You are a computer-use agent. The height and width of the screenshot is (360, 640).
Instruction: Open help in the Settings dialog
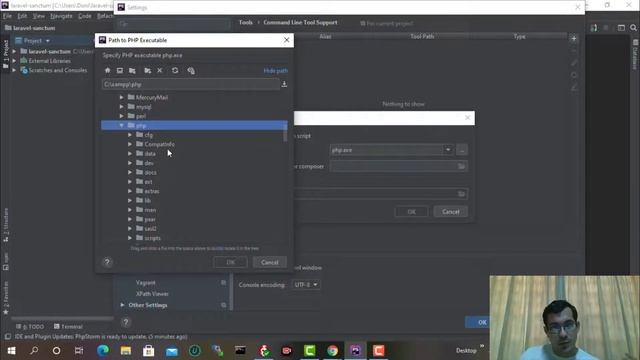coord(126,322)
